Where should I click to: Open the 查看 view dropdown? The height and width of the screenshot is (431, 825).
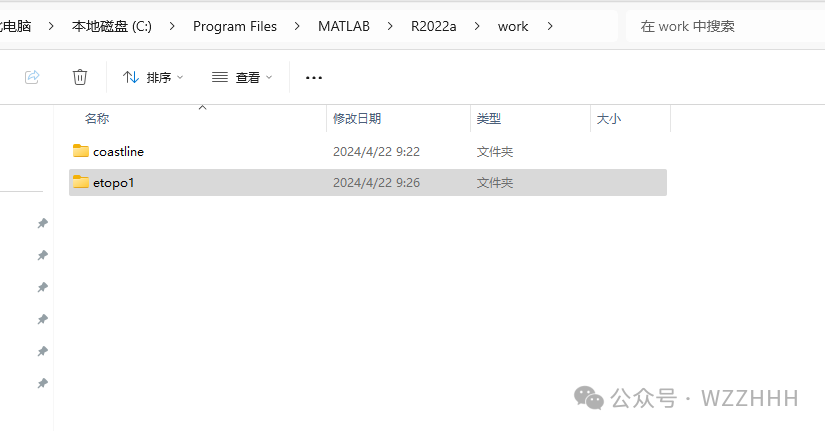tap(242, 77)
